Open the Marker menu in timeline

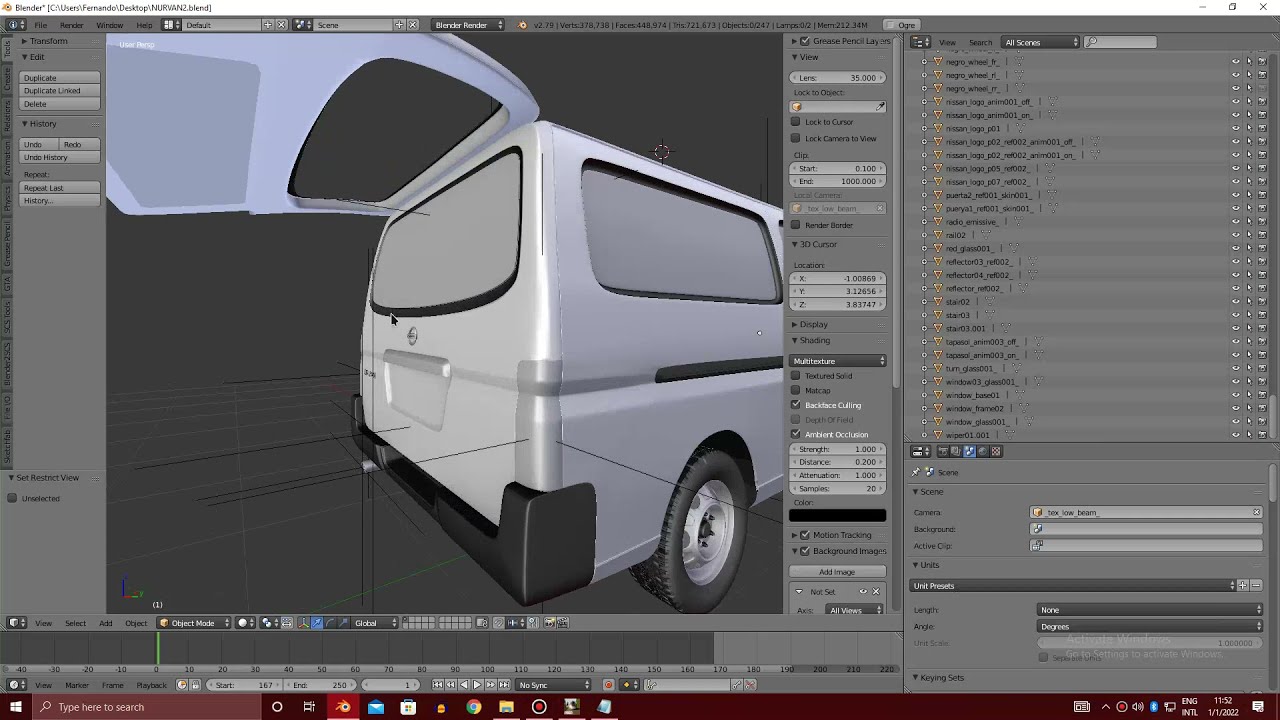[x=77, y=685]
